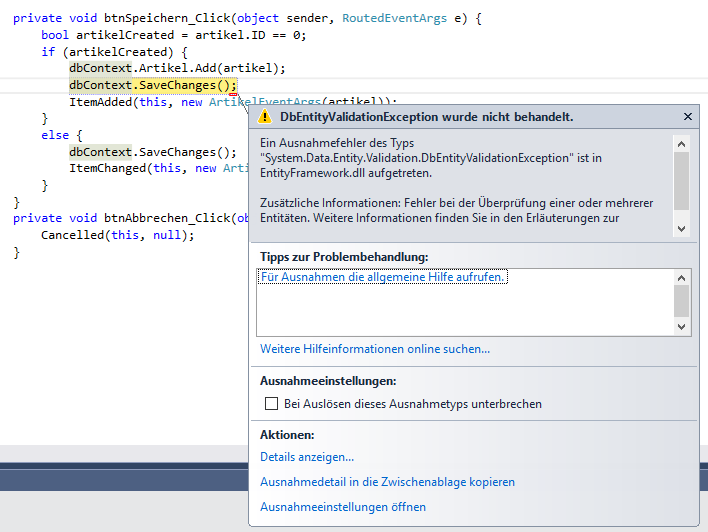708x532 pixels.
Task: Click 'dbContext.Artikel.Add(artikel);' code line
Action: pos(177,68)
